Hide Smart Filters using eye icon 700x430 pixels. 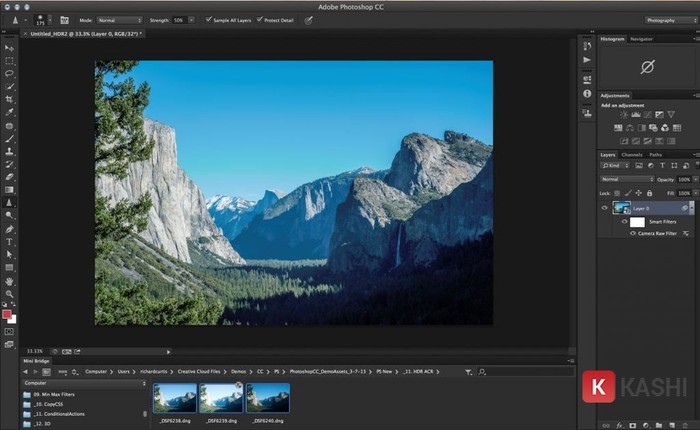click(625, 221)
